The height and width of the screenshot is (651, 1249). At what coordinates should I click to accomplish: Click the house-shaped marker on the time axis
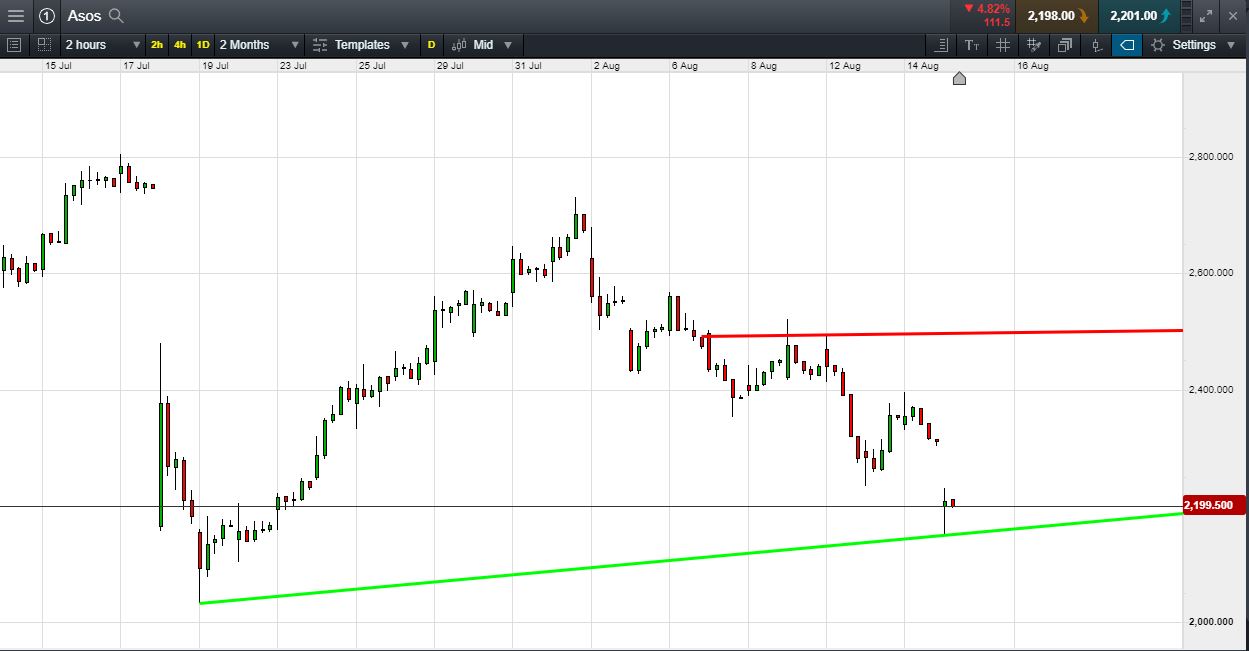pos(959,78)
